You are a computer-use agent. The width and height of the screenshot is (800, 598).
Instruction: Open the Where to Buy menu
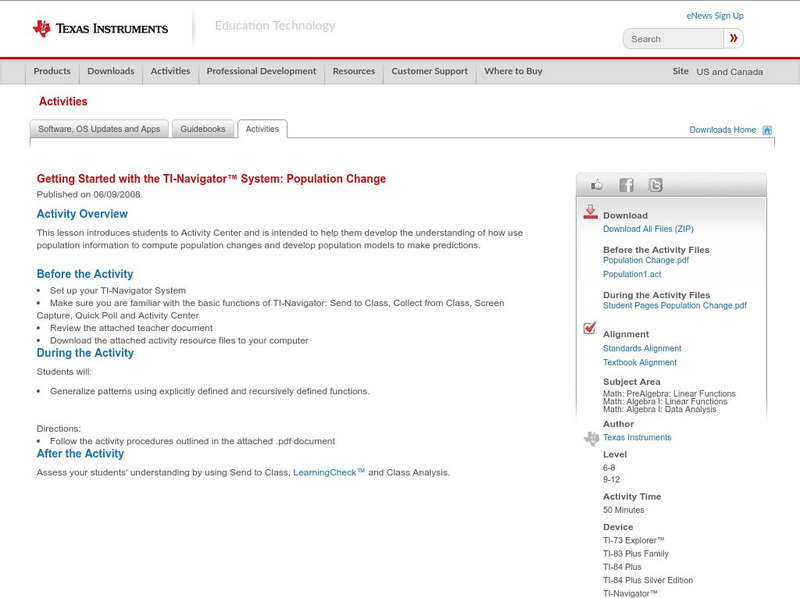tap(513, 71)
